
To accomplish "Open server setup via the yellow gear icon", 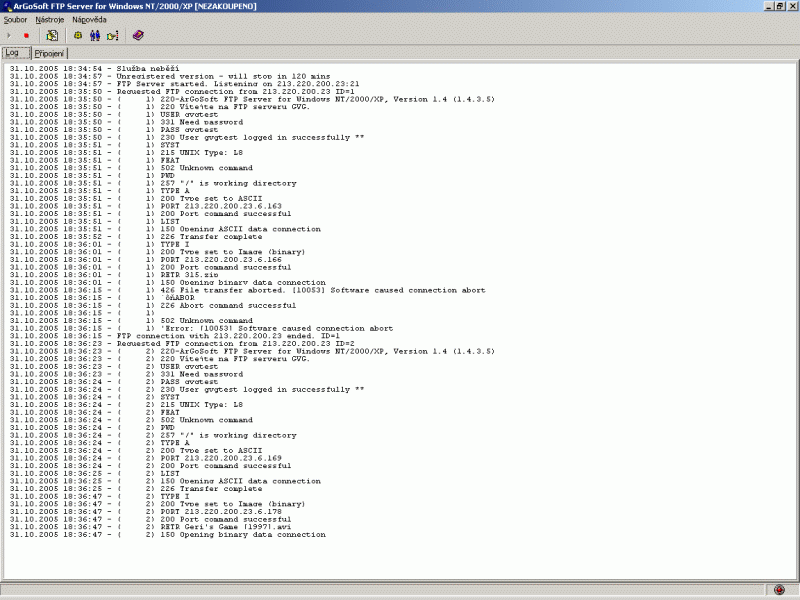I will [x=78, y=36].
